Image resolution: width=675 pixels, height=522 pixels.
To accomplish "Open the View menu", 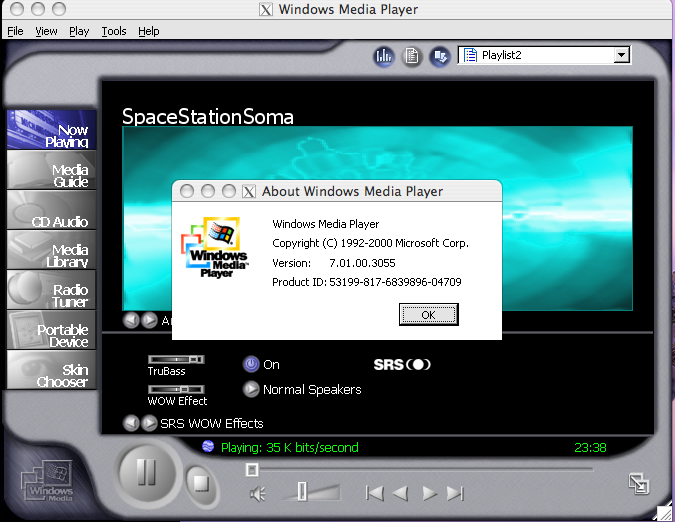I will point(46,31).
